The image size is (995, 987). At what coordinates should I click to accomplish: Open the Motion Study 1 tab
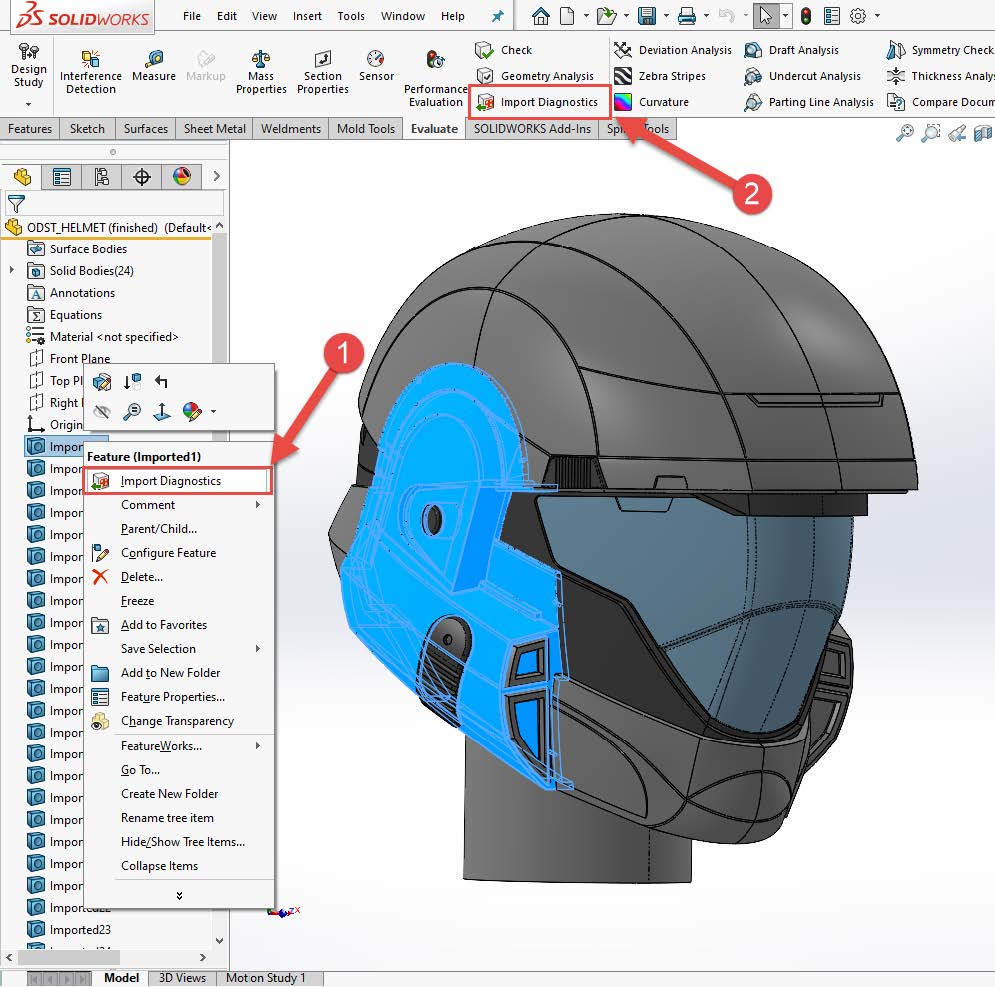pyautogui.click(x=266, y=977)
